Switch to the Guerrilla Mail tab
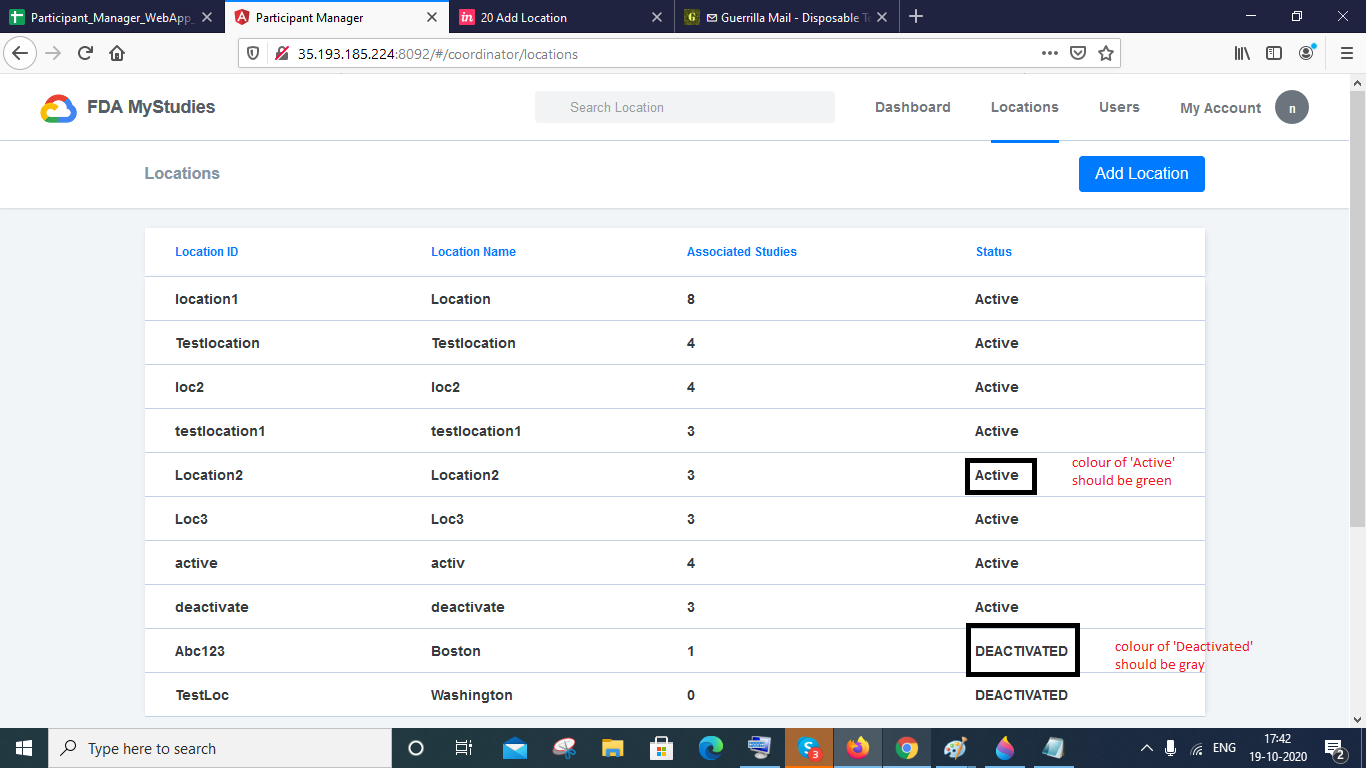 (781, 17)
